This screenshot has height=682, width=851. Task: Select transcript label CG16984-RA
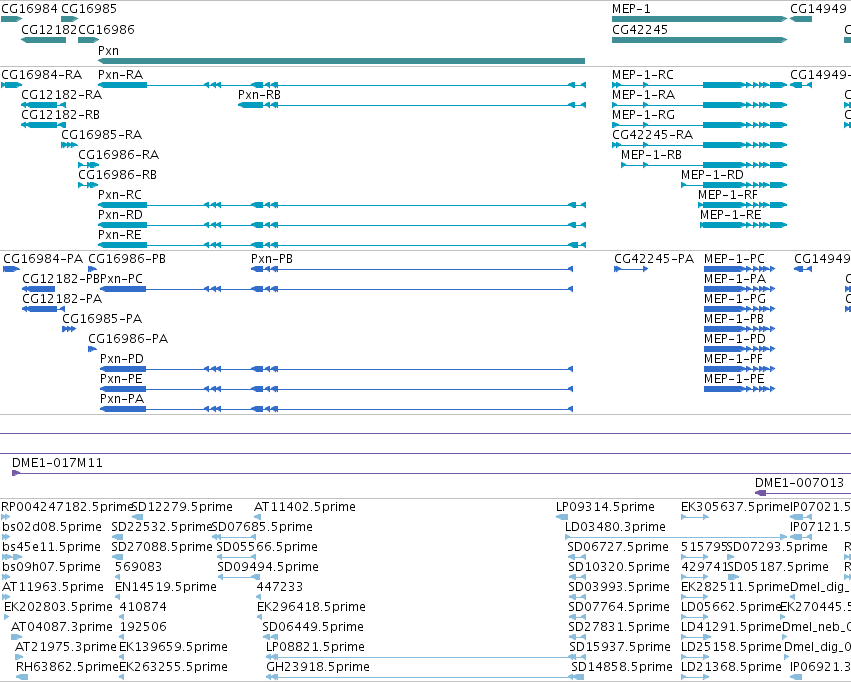pos(42,75)
